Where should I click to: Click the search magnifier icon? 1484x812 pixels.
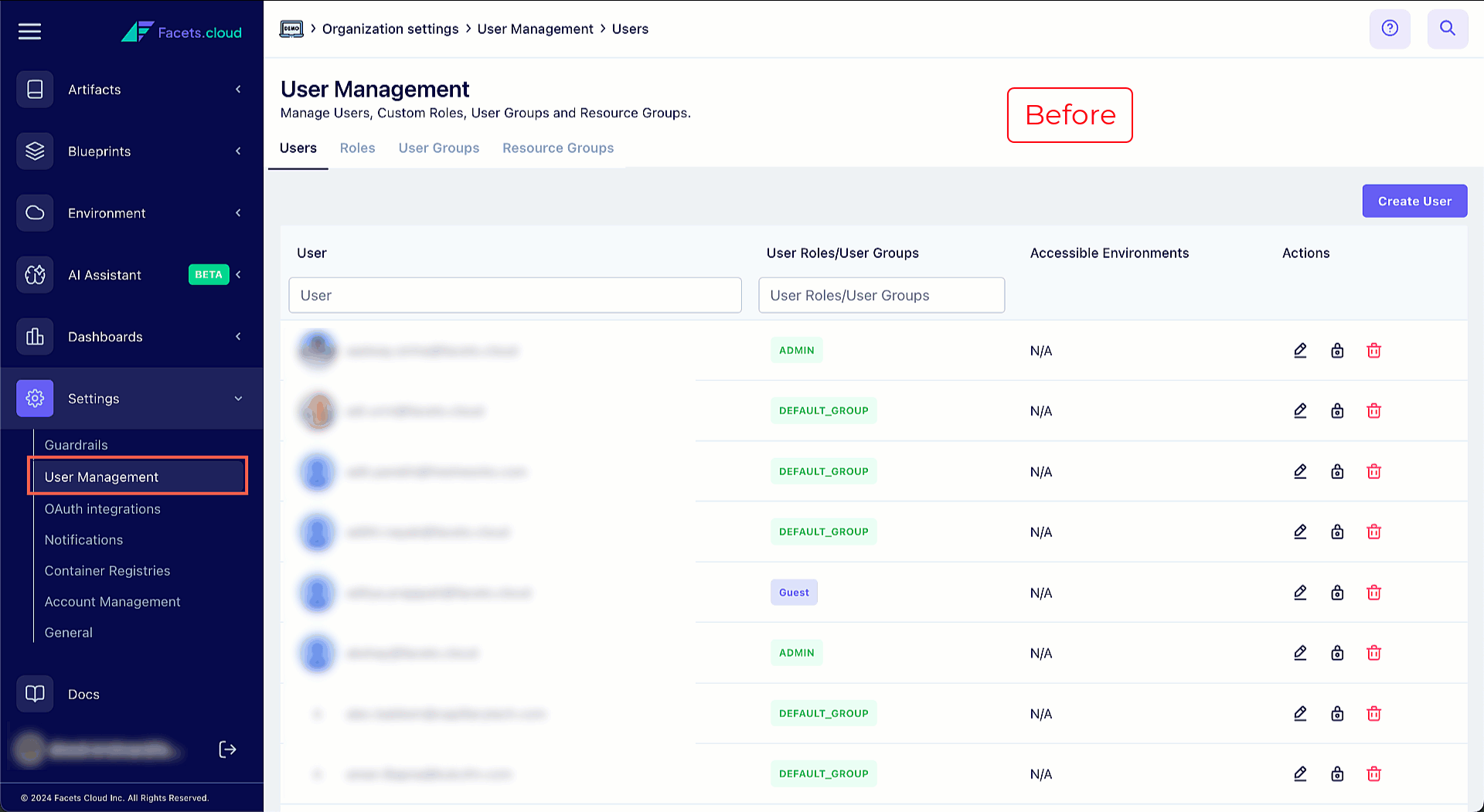[x=1447, y=29]
